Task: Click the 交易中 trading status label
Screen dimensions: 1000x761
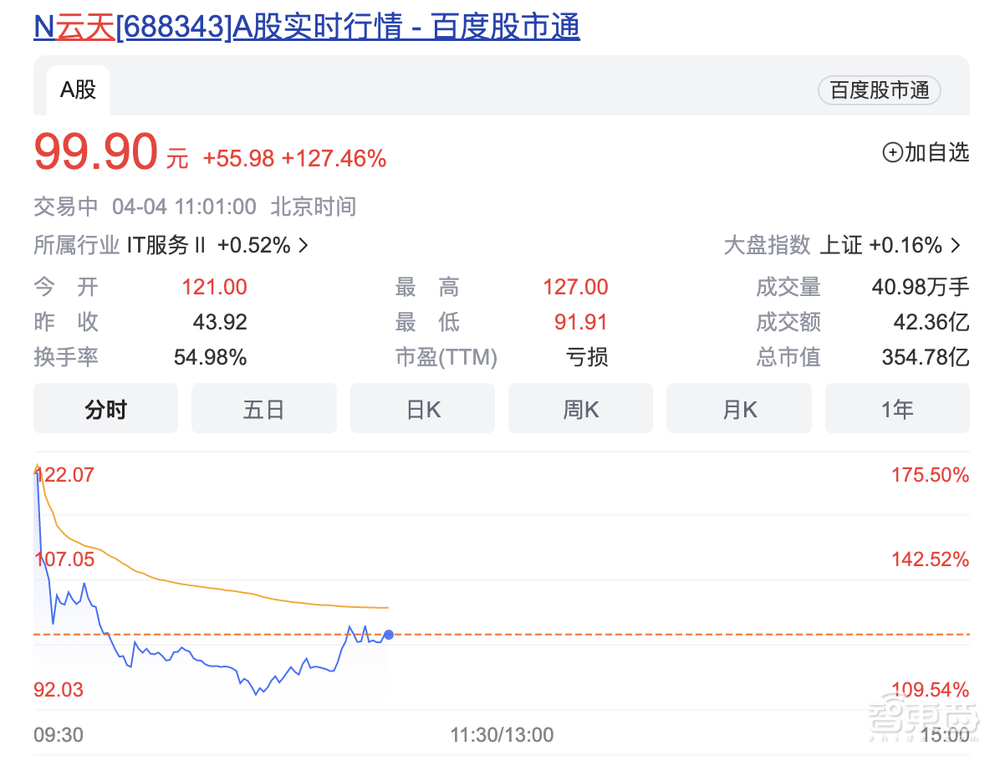Action: point(66,207)
